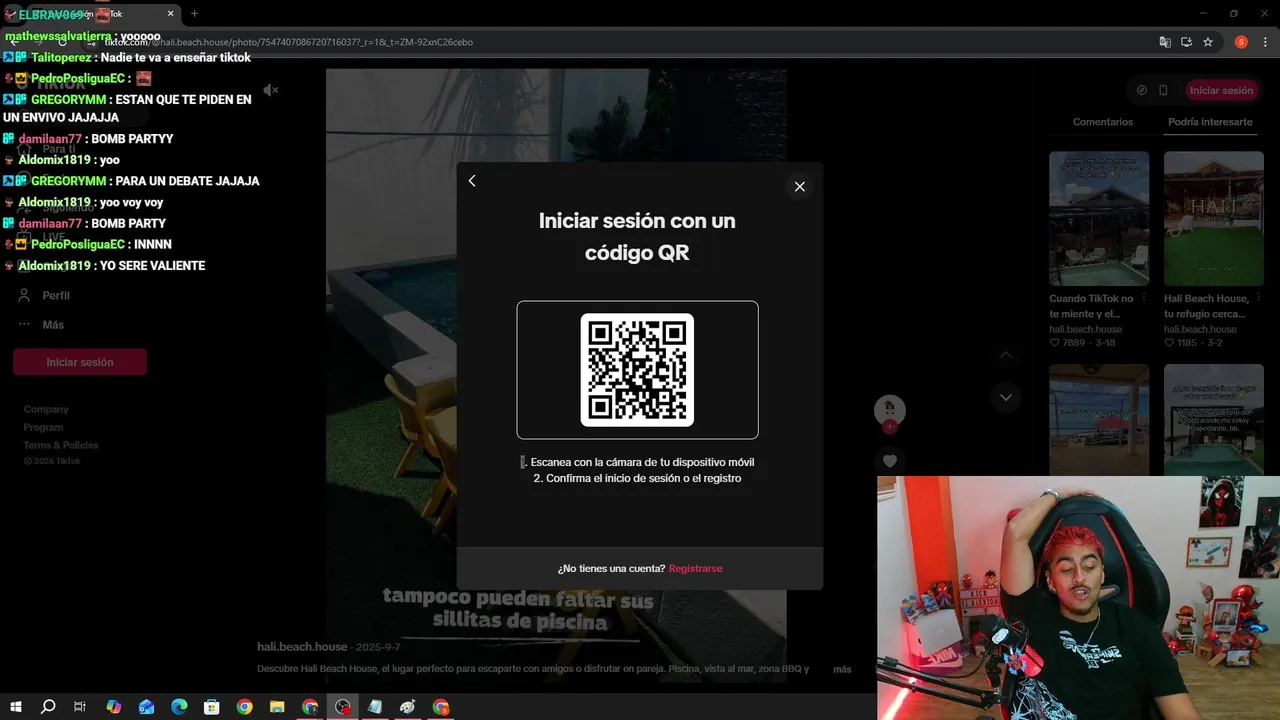Like the post with the heart icon
The image size is (1280, 720).
coord(890,461)
